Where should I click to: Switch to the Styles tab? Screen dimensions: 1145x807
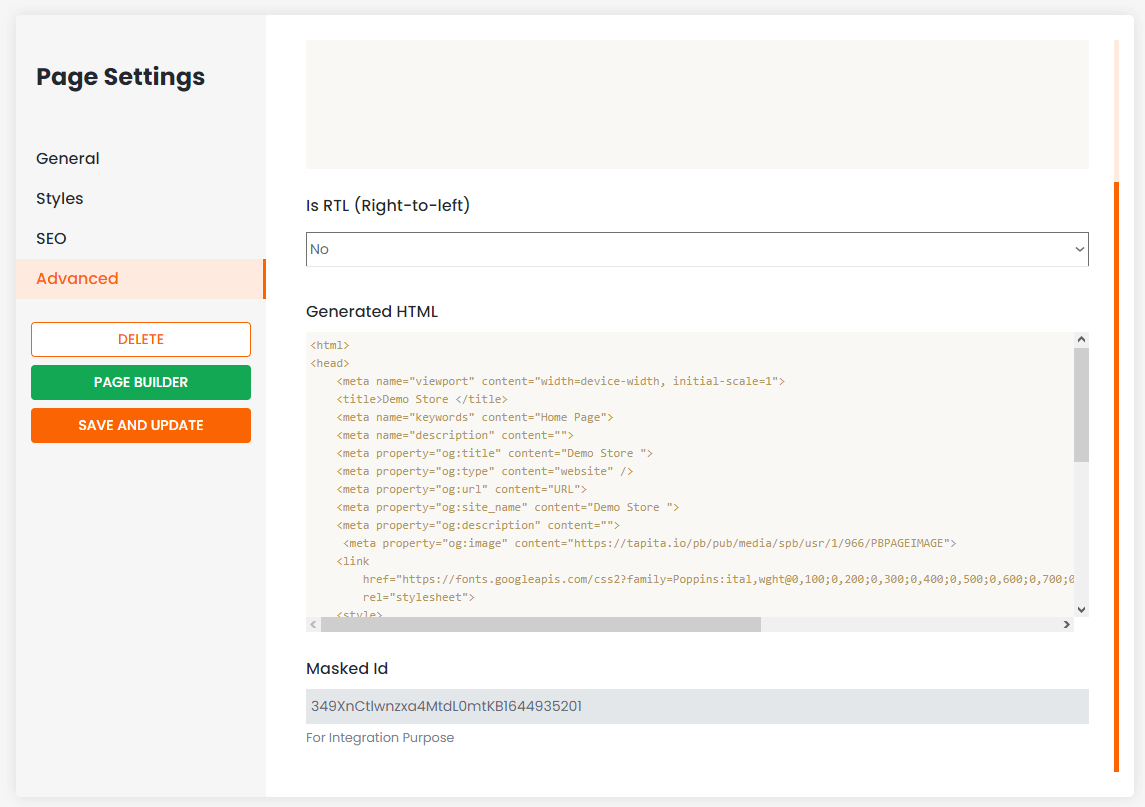[x=60, y=199]
